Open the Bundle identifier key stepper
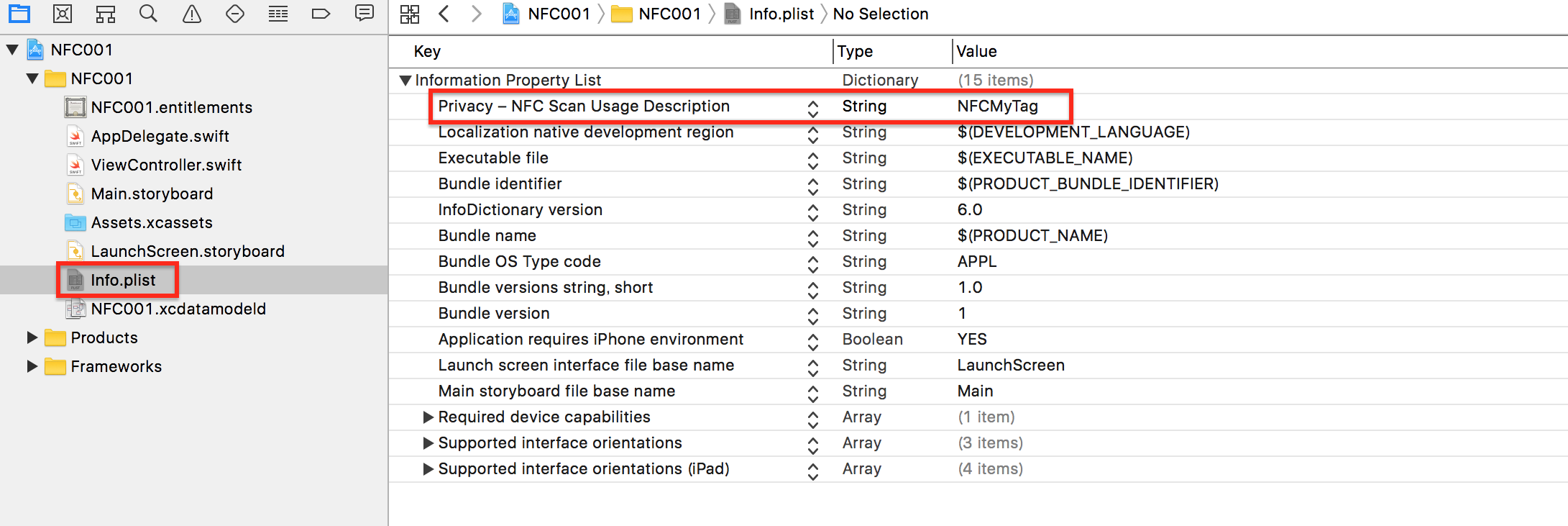 point(812,184)
